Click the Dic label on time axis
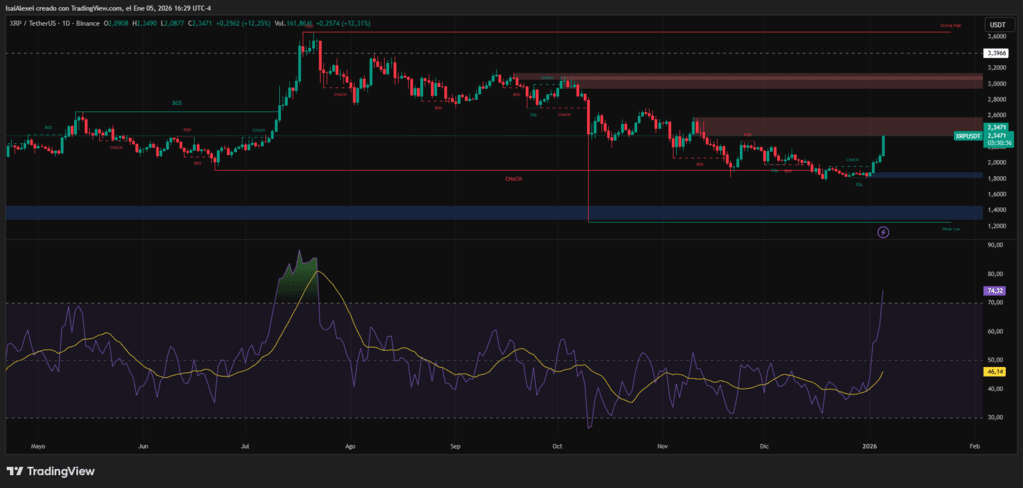1023x488 pixels. coord(765,447)
